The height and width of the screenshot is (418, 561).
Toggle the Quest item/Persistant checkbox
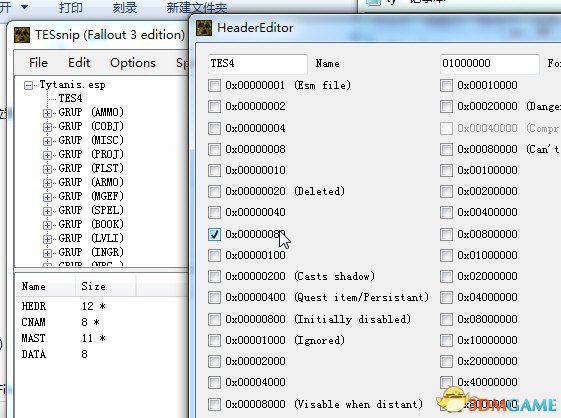pyautogui.click(x=214, y=297)
